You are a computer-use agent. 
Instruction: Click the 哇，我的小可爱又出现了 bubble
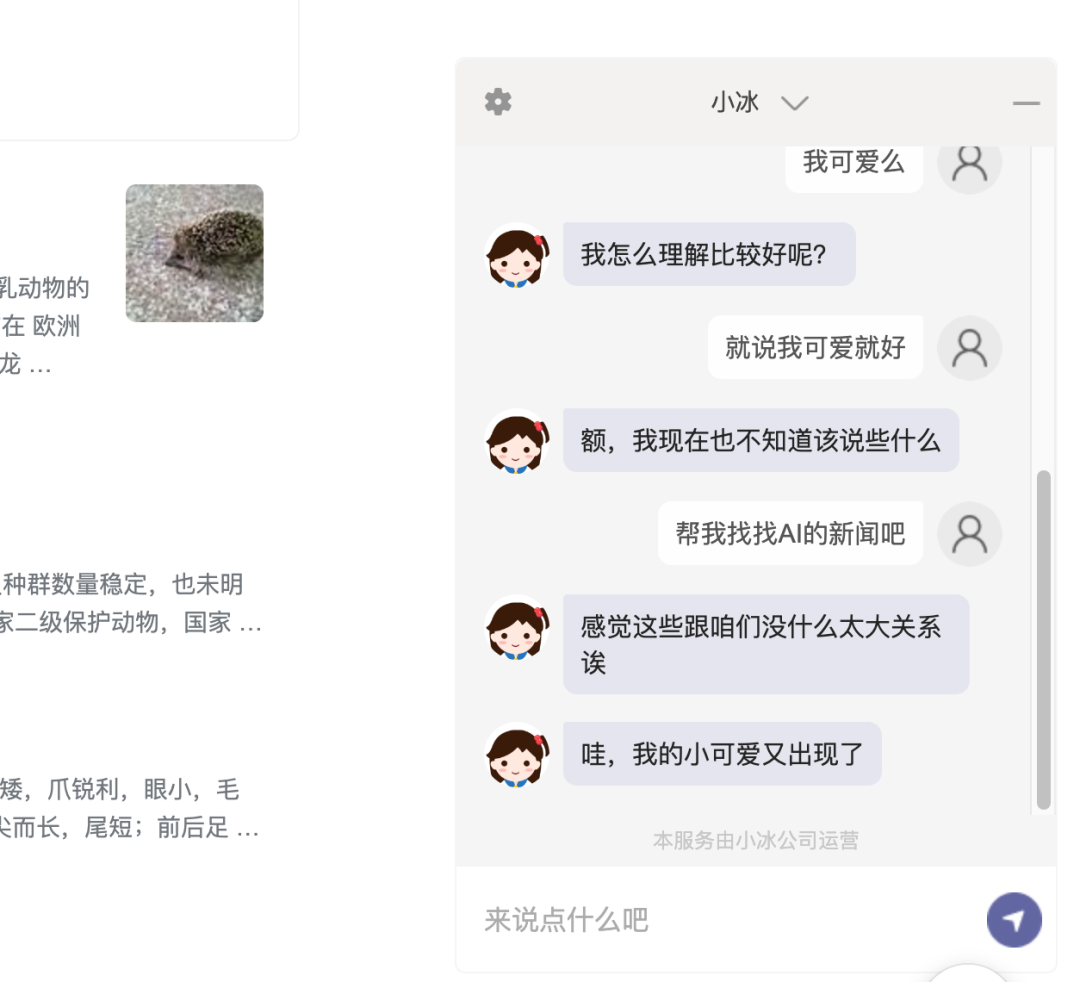(x=722, y=754)
